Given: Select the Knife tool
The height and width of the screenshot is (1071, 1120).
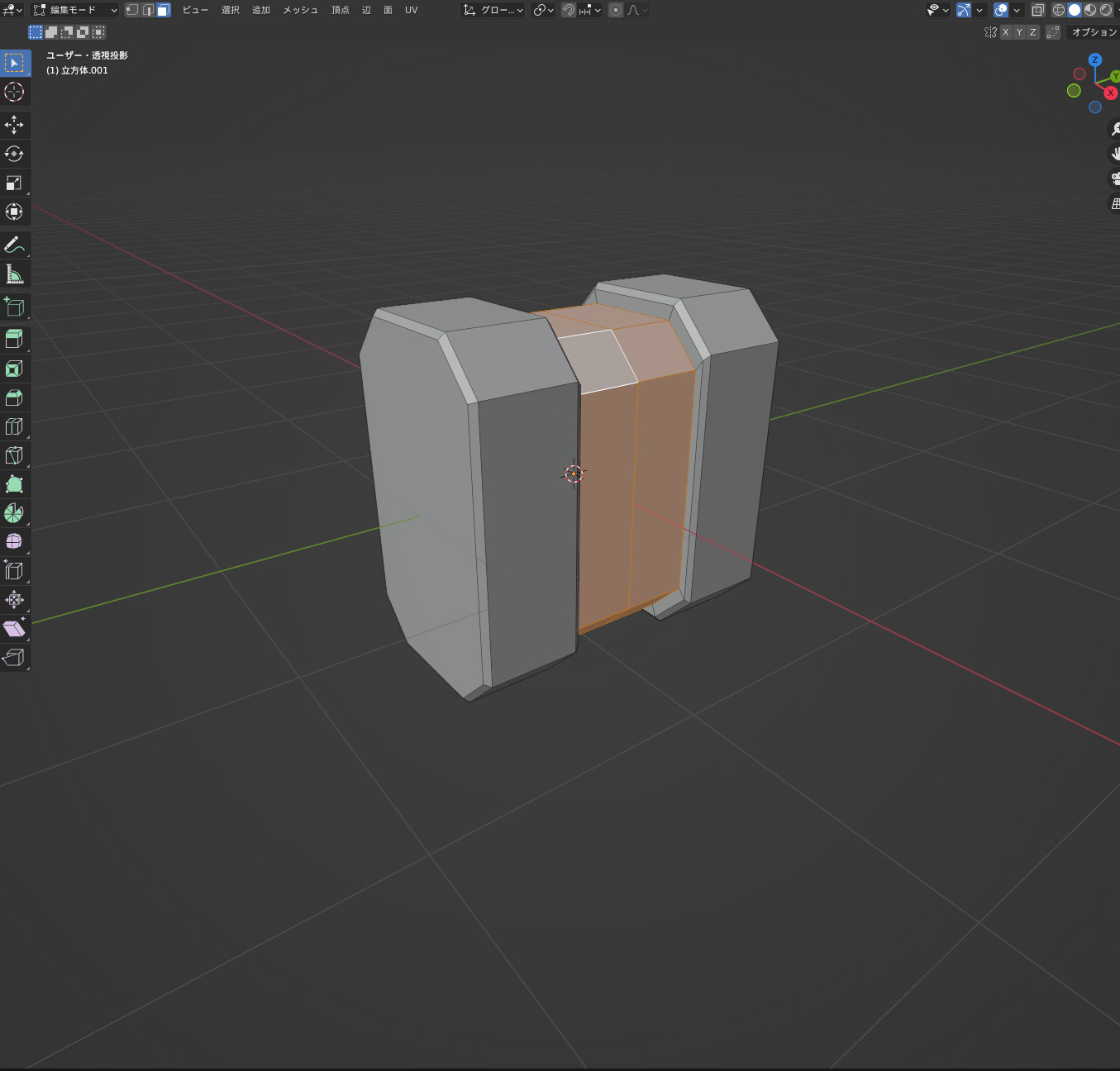Looking at the screenshot, I should [x=14, y=455].
